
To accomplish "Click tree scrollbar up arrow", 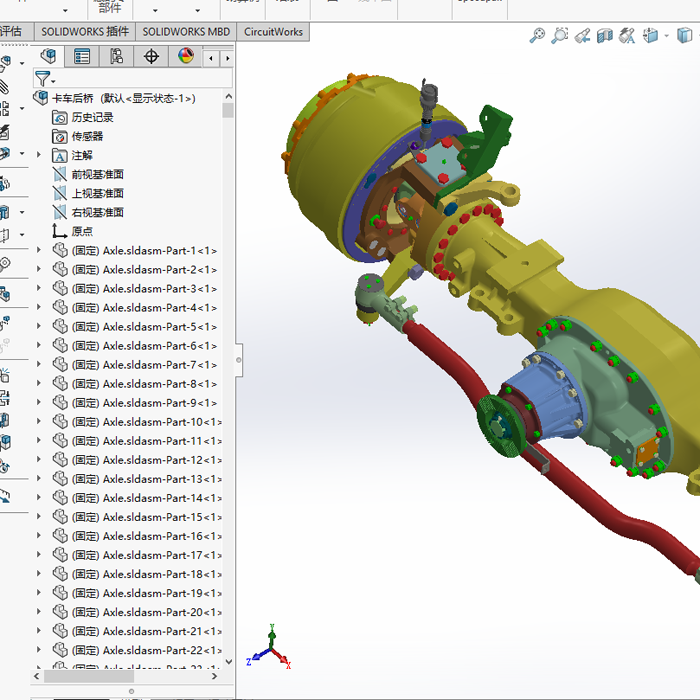I will 229,96.
